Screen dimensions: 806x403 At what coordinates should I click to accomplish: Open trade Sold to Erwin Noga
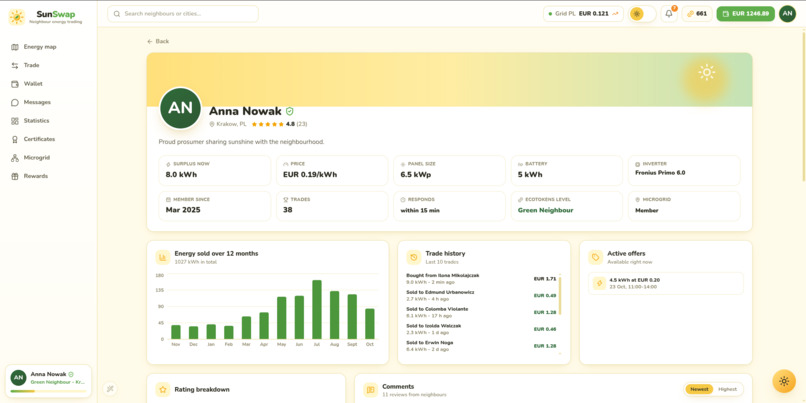[481, 346]
